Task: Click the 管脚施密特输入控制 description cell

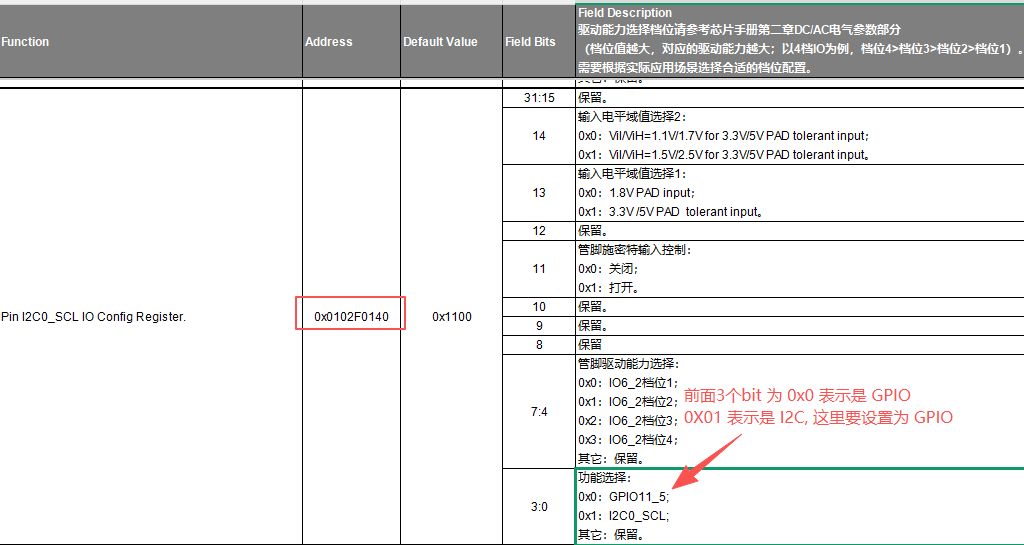Action: (x=800, y=268)
